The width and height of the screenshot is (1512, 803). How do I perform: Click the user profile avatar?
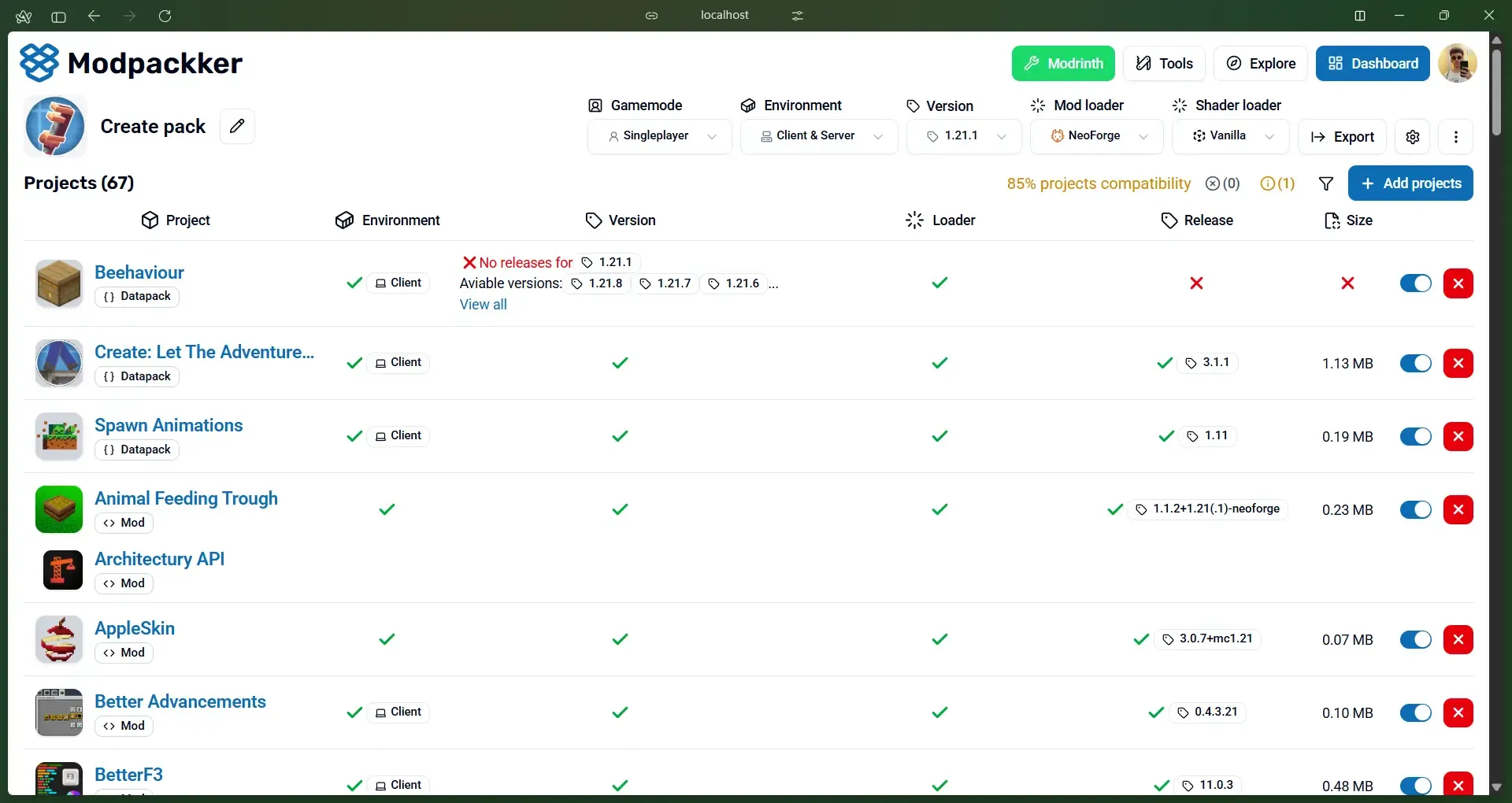[x=1458, y=63]
